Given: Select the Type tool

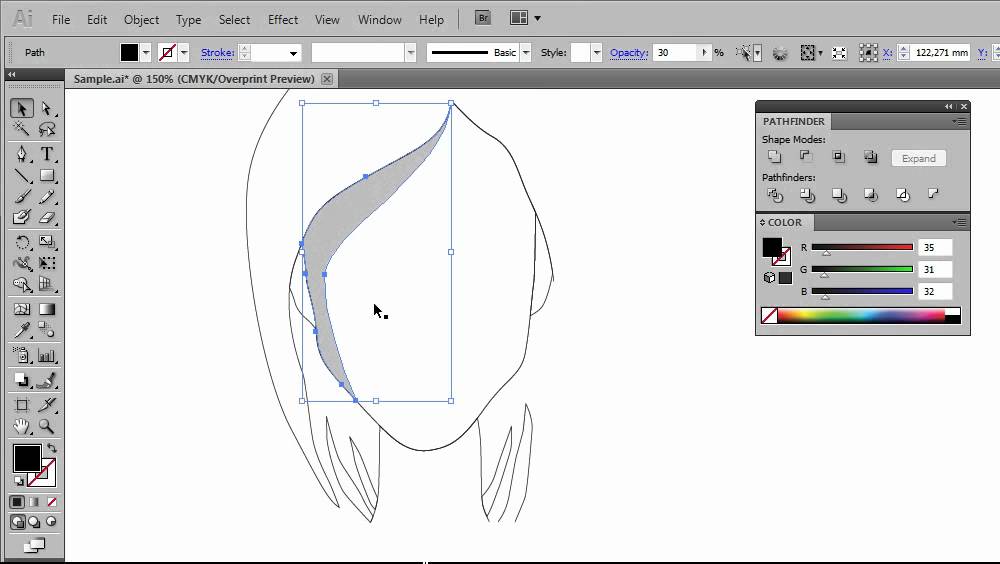Looking at the screenshot, I should point(47,154).
